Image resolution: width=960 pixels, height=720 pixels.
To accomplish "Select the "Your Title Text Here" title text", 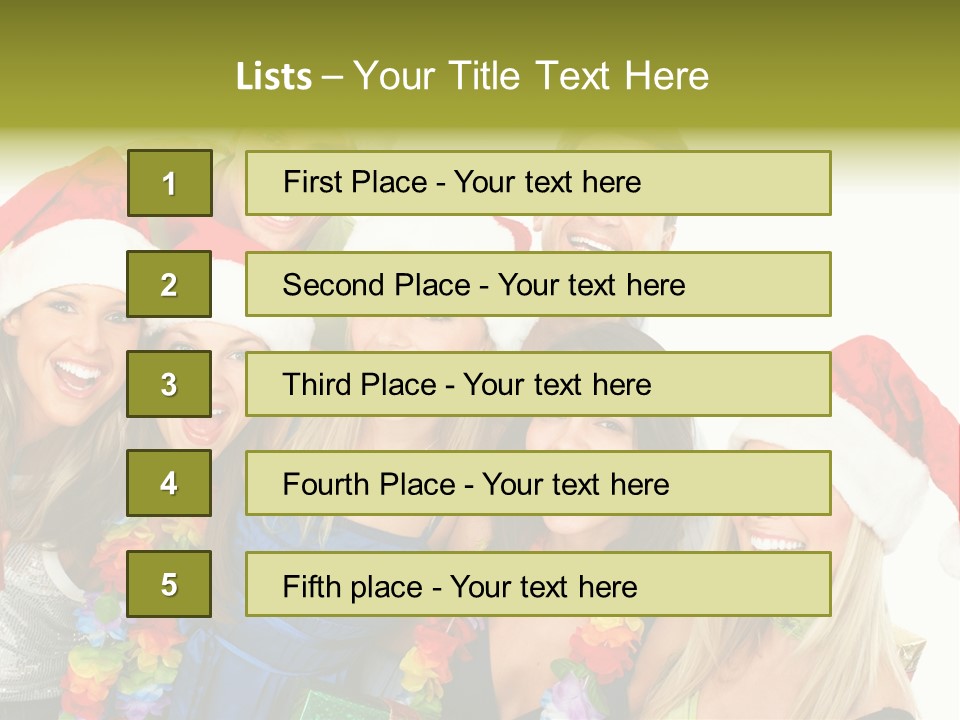I will click(x=531, y=76).
